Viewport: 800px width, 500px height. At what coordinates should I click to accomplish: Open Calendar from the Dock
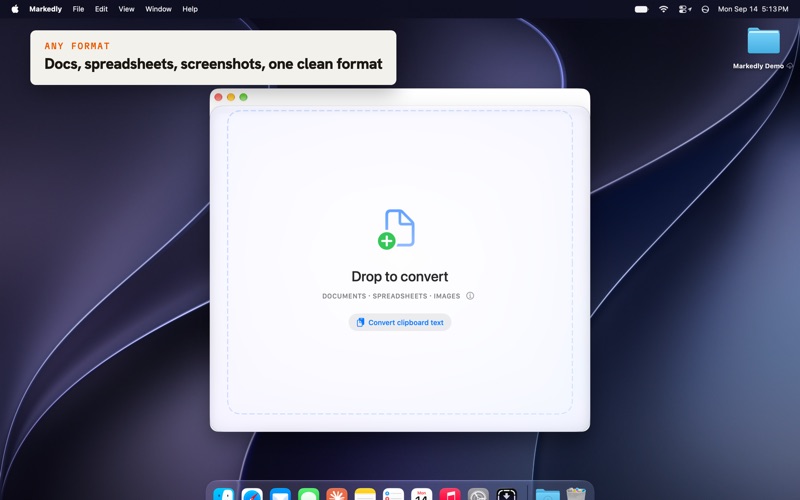421,494
